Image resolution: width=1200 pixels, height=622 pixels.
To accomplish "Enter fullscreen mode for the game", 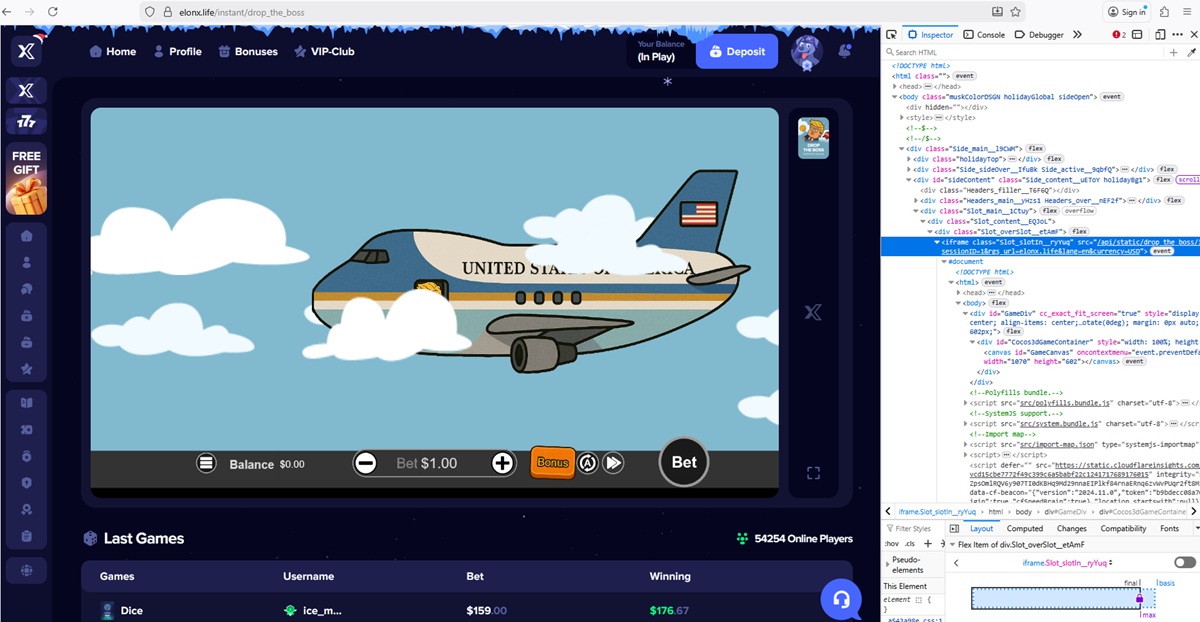I will (813, 473).
